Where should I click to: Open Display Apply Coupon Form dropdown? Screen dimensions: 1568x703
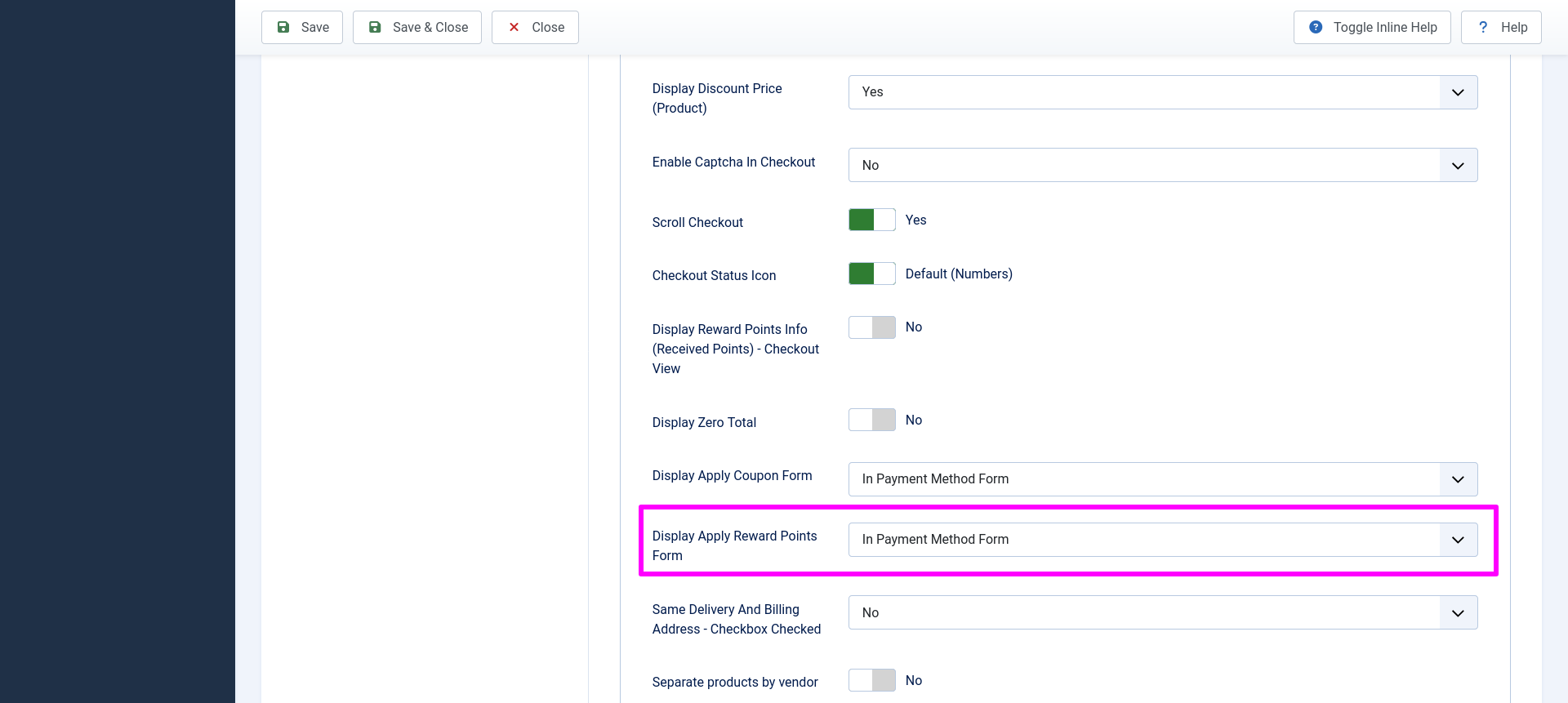pos(1162,479)
